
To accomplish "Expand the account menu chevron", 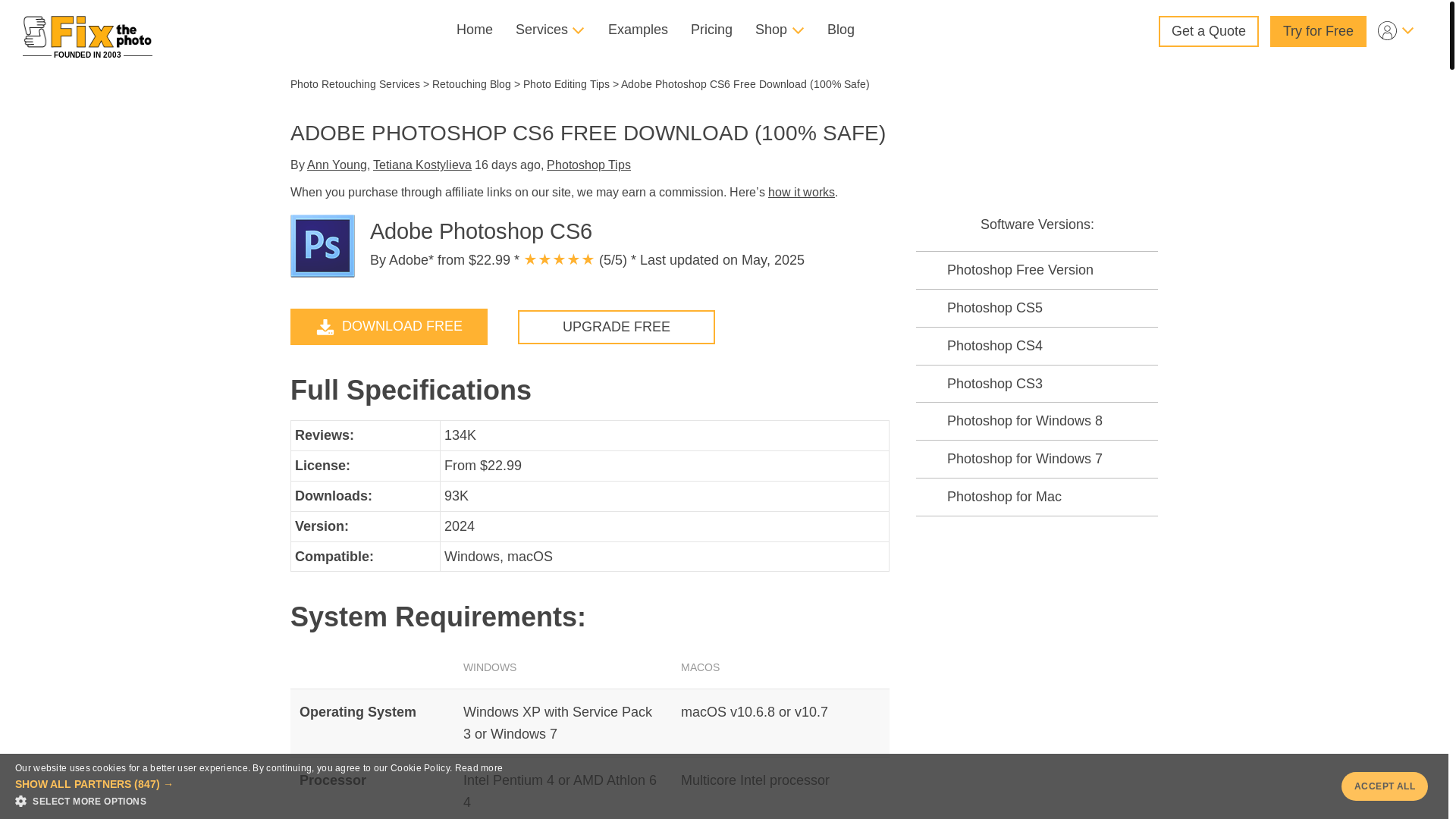I will tap(1407, 31).
